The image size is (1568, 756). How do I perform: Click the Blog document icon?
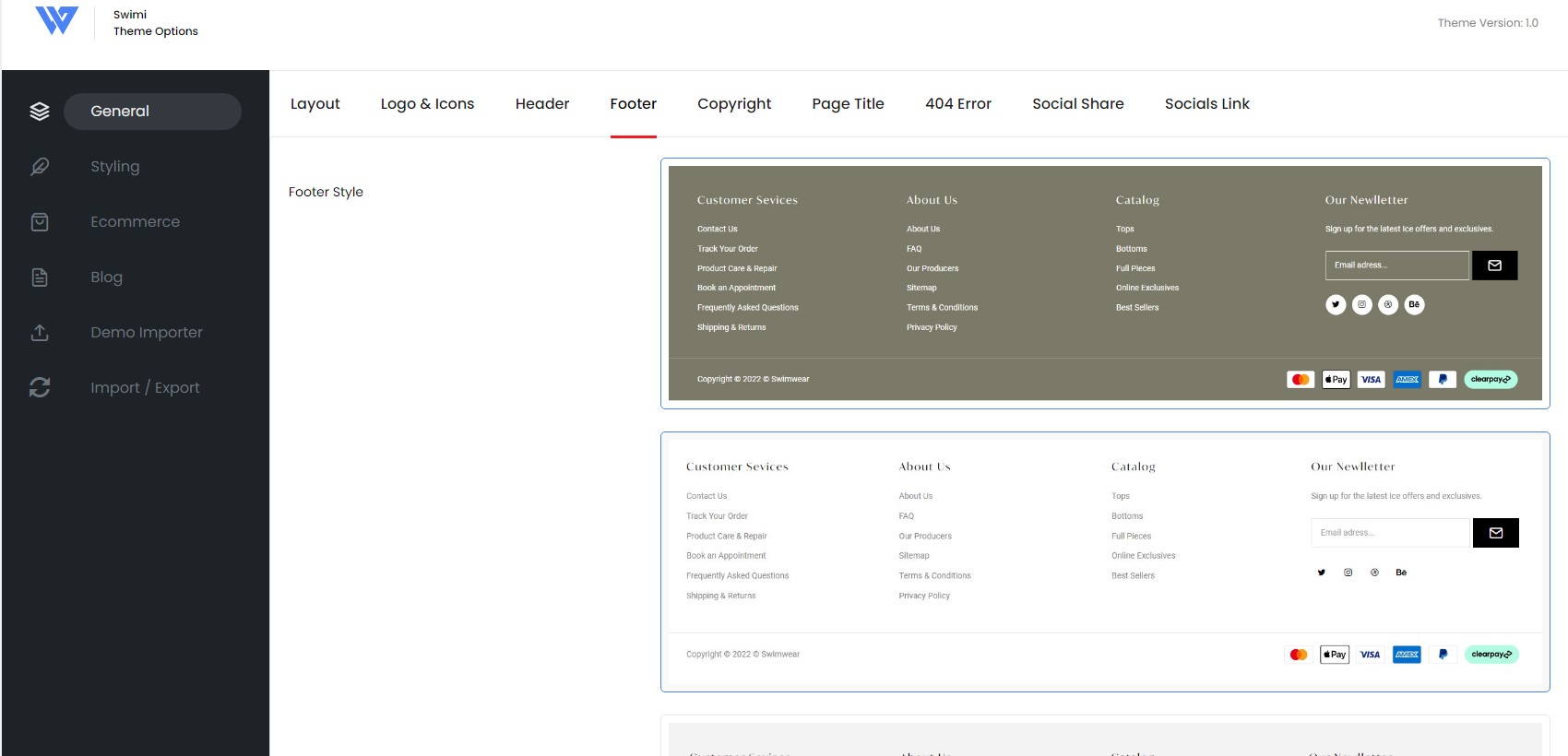point(40,278)
